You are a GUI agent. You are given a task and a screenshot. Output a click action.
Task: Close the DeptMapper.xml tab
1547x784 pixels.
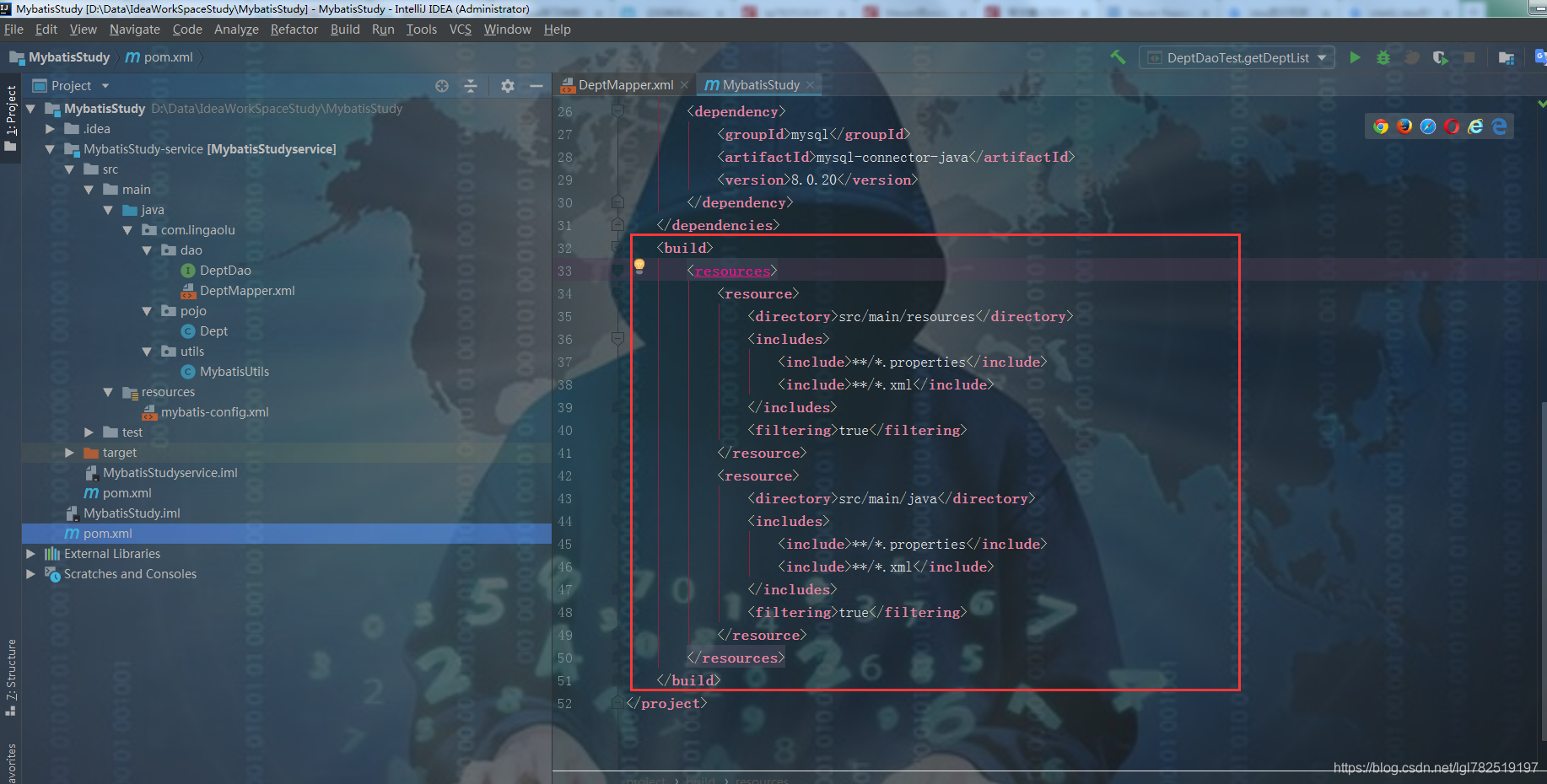pos(684,85)
